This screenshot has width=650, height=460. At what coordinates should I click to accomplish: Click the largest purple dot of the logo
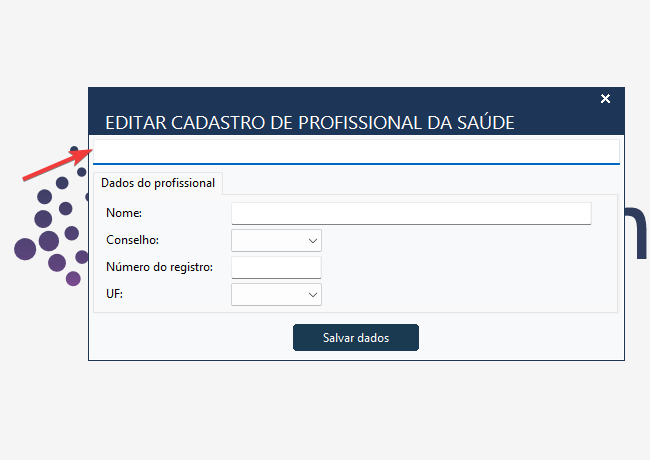pyautogui.click(x=25, y=249)
